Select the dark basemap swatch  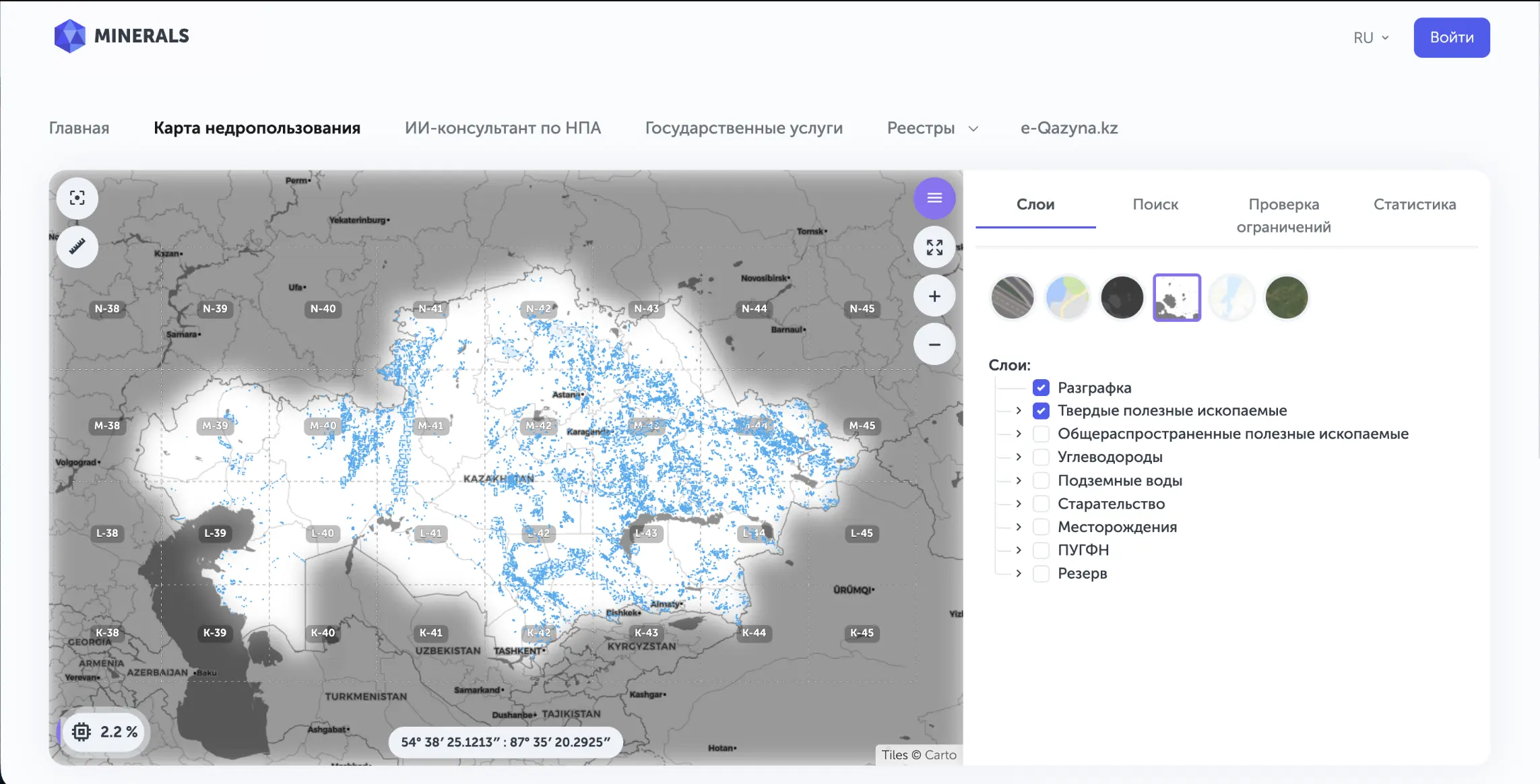pyautogui.click(x=1122, y=297)
